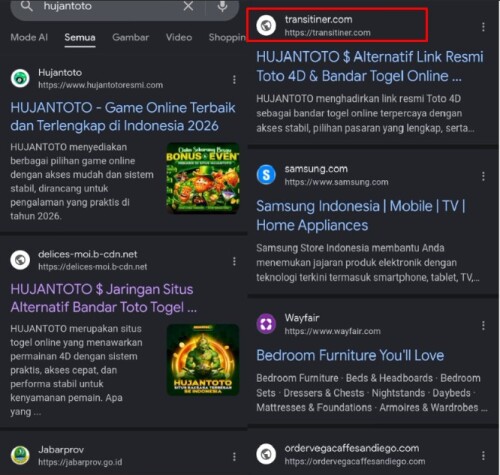Switch to the Mode AI tab

coord(29,37)
